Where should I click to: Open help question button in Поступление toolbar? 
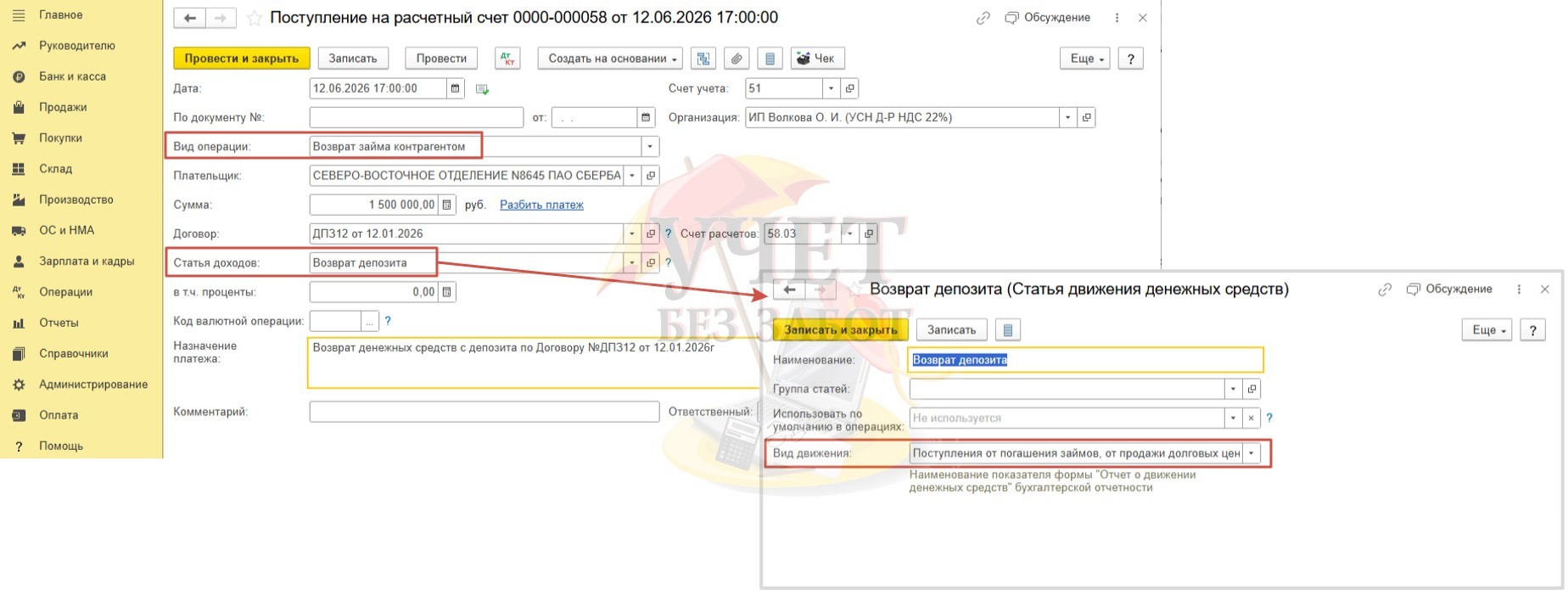[x=1130, y=59]
